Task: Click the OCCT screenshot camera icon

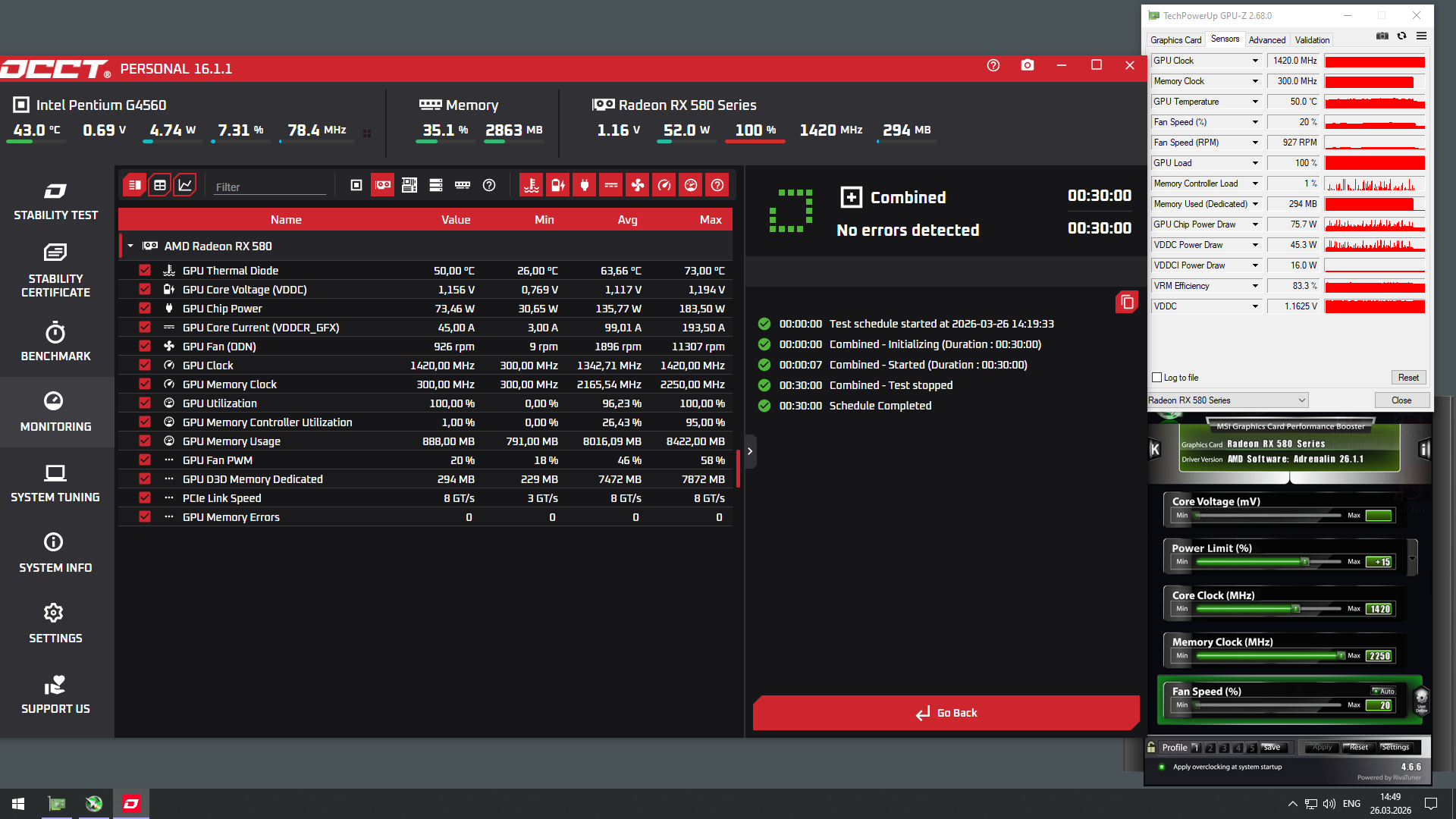Action: [1028, 65]
